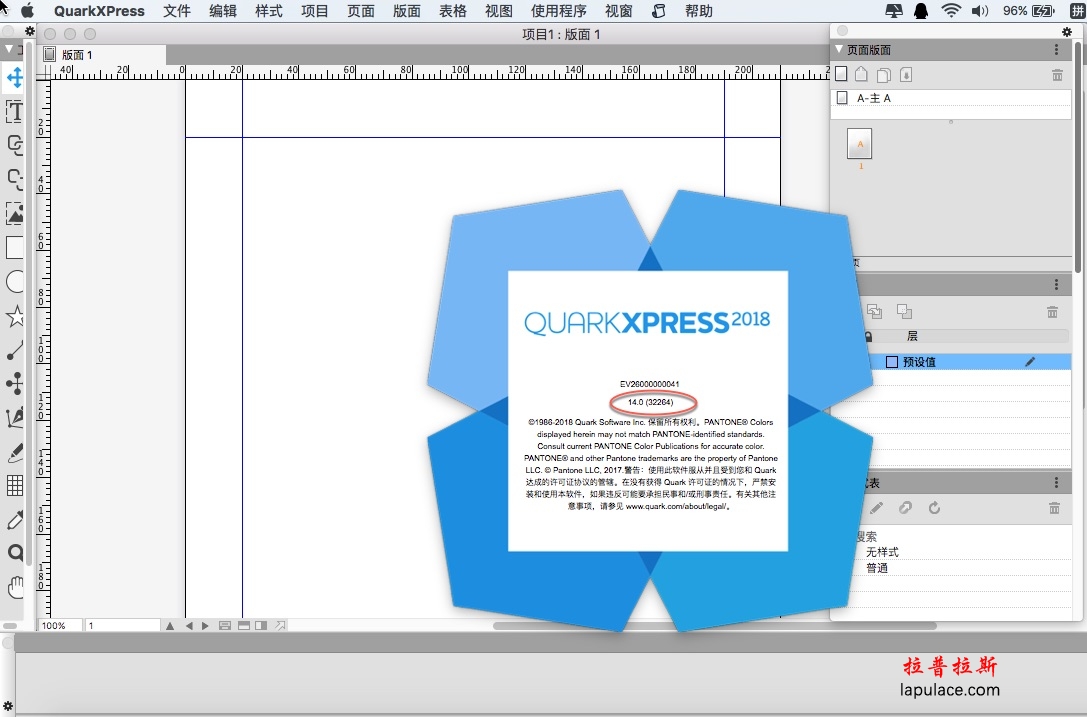The image size is (1087, 717).
Task: Click the 100% zoom field
Action: 60,625
